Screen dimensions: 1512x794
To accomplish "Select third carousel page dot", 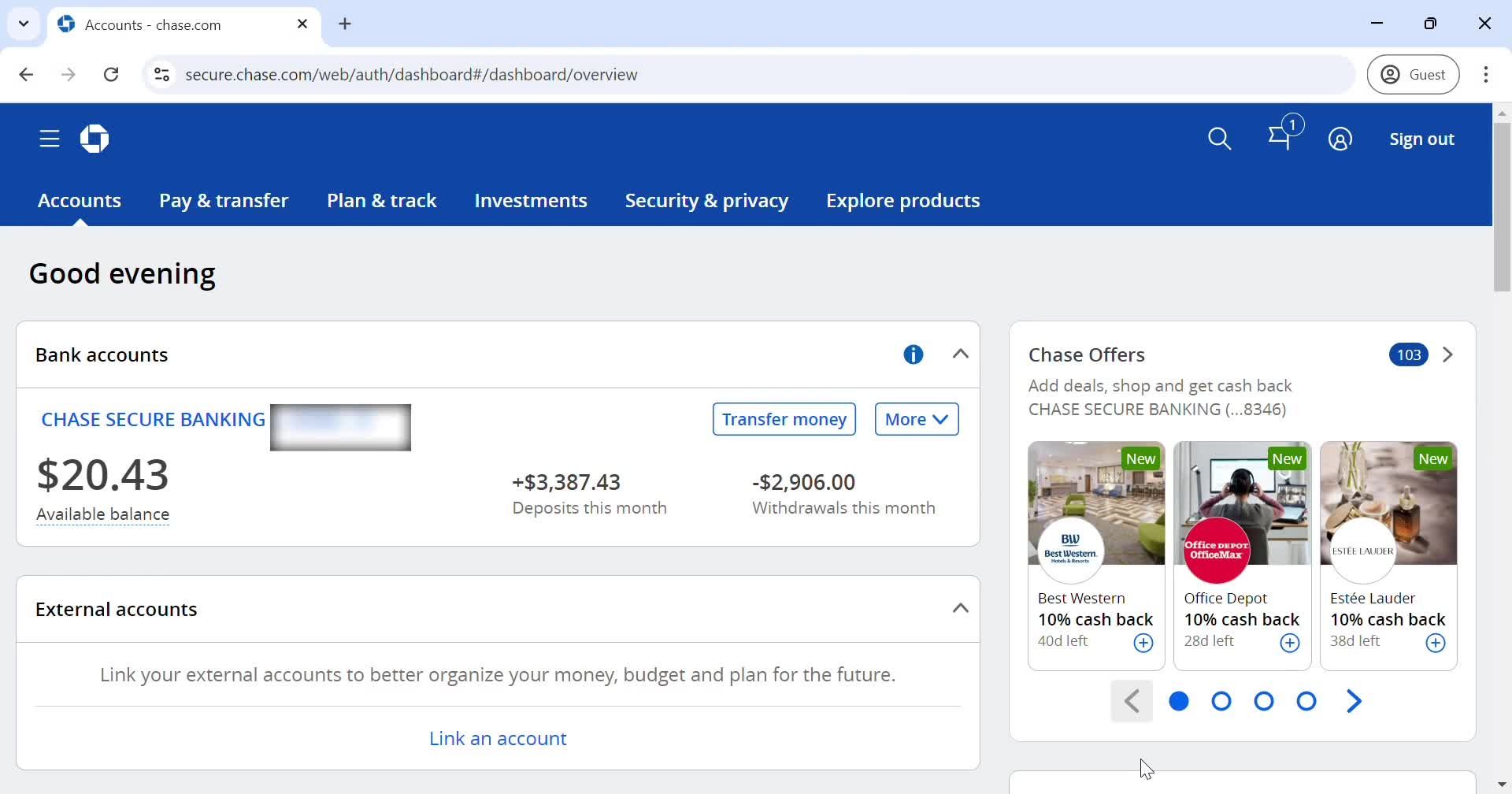I will [x=1264, y=701].
